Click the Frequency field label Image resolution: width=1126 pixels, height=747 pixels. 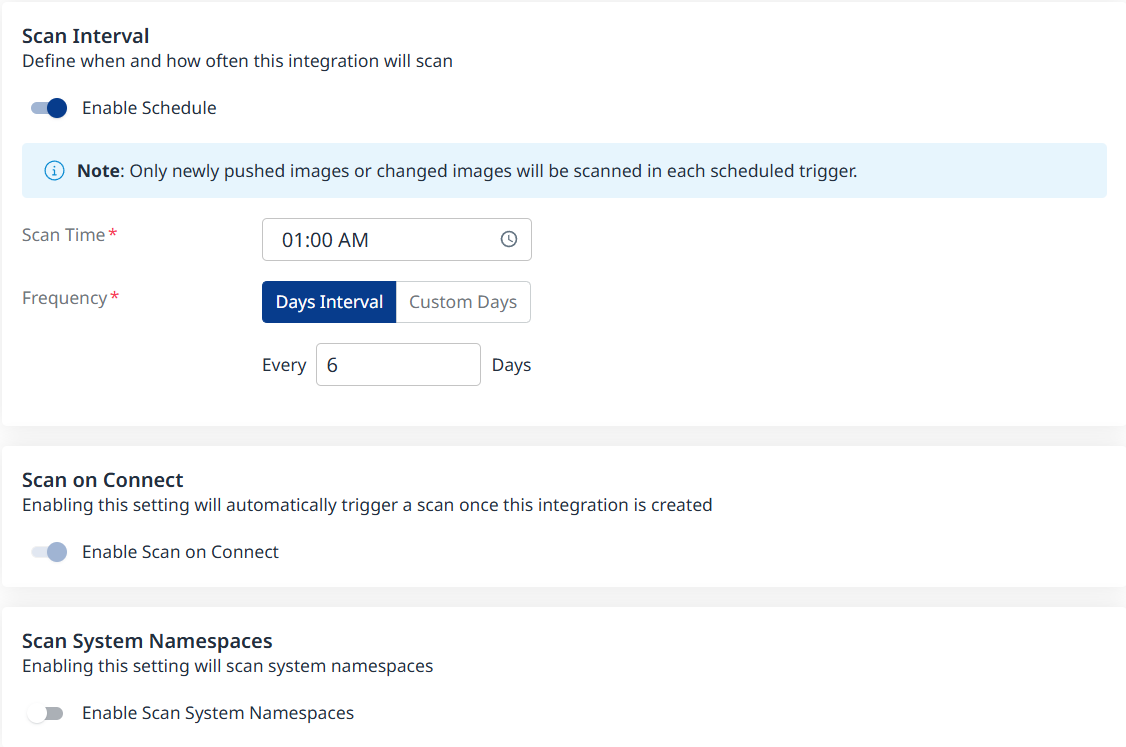[64, 298]
